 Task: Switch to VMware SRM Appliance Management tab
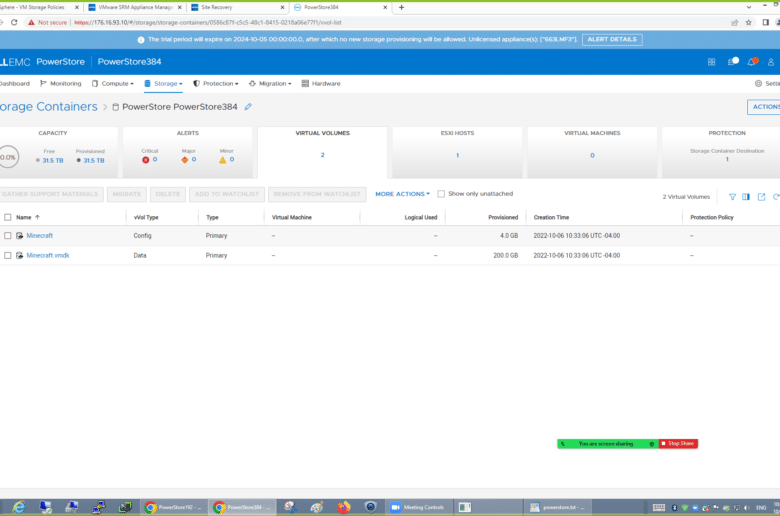click(x=134, y=7)
